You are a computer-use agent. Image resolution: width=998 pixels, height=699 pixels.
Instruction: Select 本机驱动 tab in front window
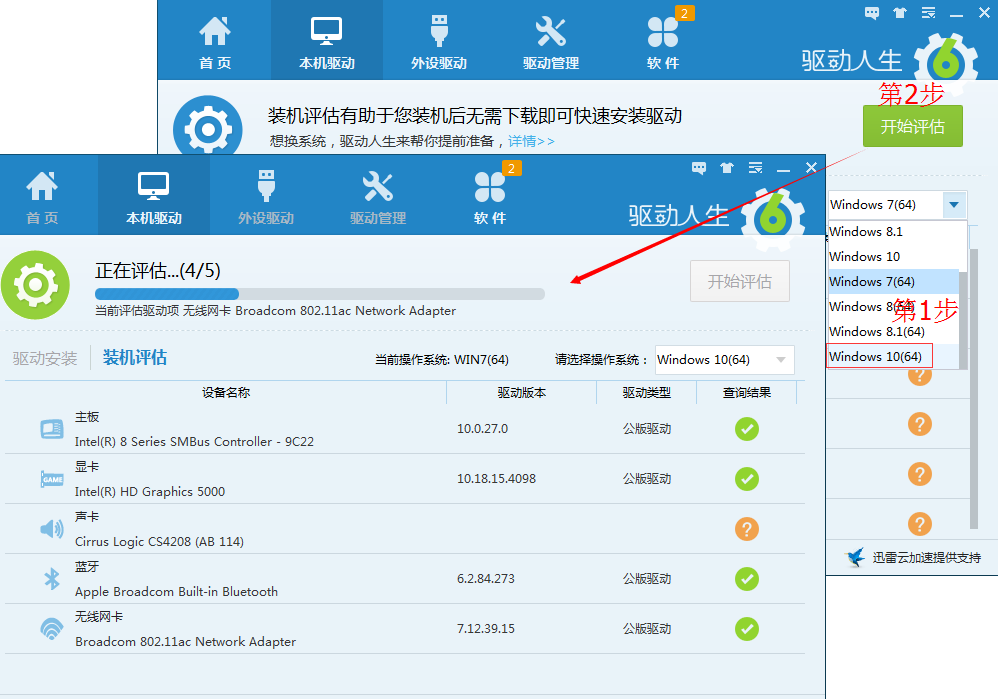tap(153, 196)
